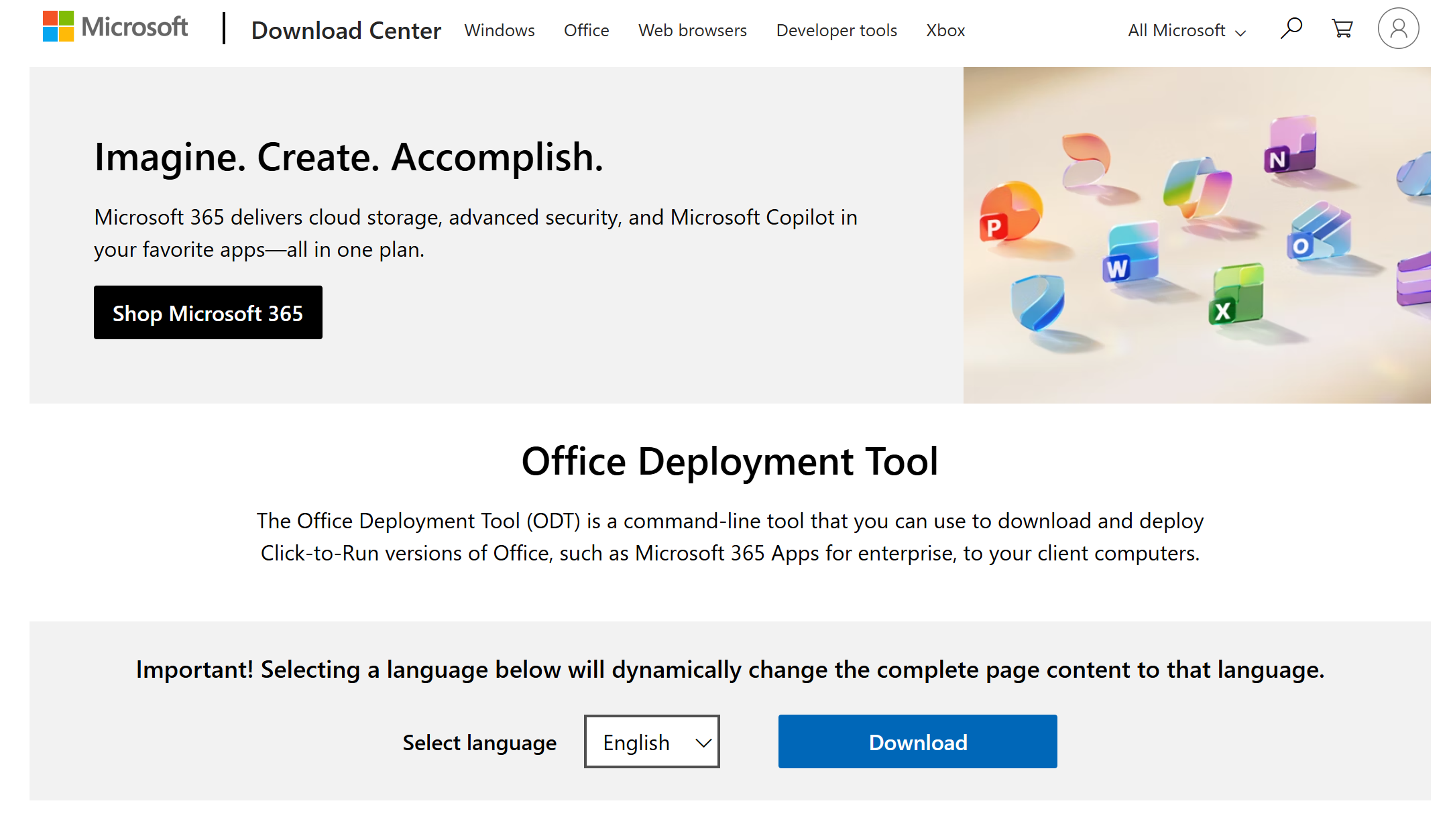Click the Microsoft logo
The width and height of the screenshot is (1449, 840).
(115, 27)
